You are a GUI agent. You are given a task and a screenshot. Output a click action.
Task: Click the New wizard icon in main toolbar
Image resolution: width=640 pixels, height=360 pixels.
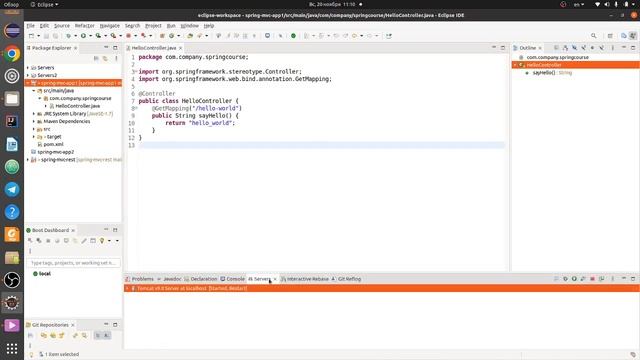coord(31,36)
